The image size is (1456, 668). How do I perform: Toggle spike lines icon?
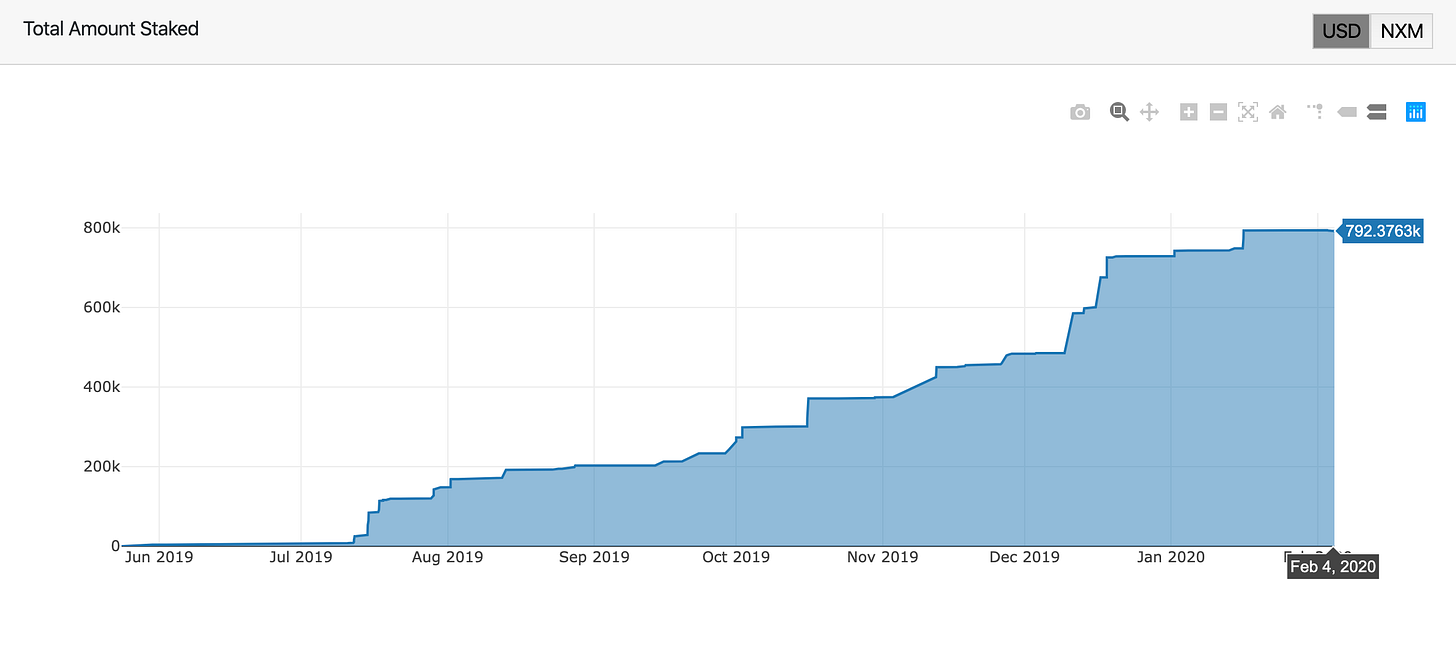tap(1316, 113)
